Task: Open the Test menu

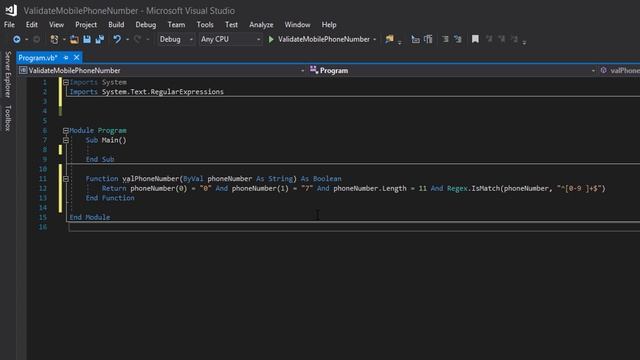Action: click(231, 24)
